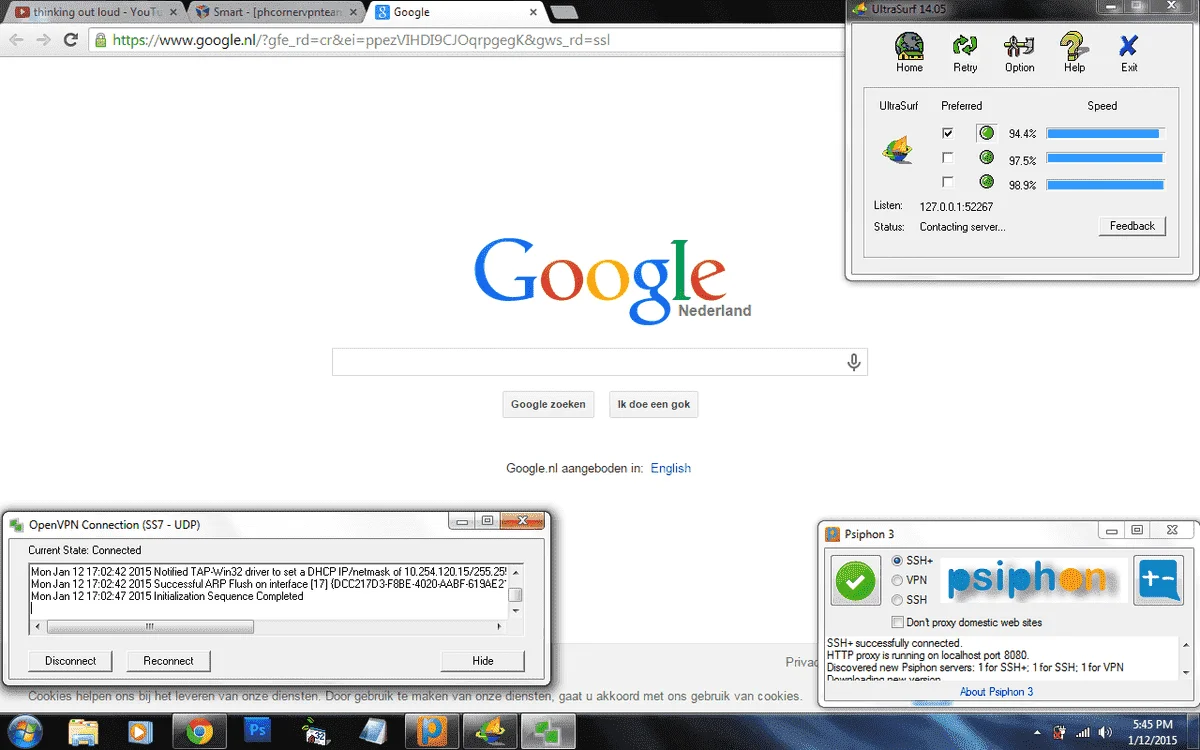Click Reconnect in the OpenVPN window
This screenshot has width=1200, height=750.
click(x=169, y=661)
